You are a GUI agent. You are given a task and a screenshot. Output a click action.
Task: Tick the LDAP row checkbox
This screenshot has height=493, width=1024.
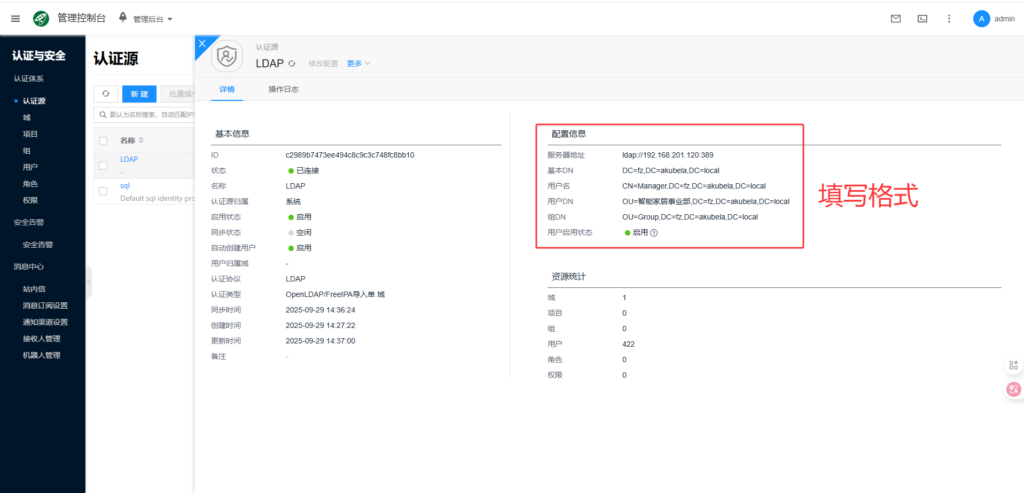click(104, 163)
